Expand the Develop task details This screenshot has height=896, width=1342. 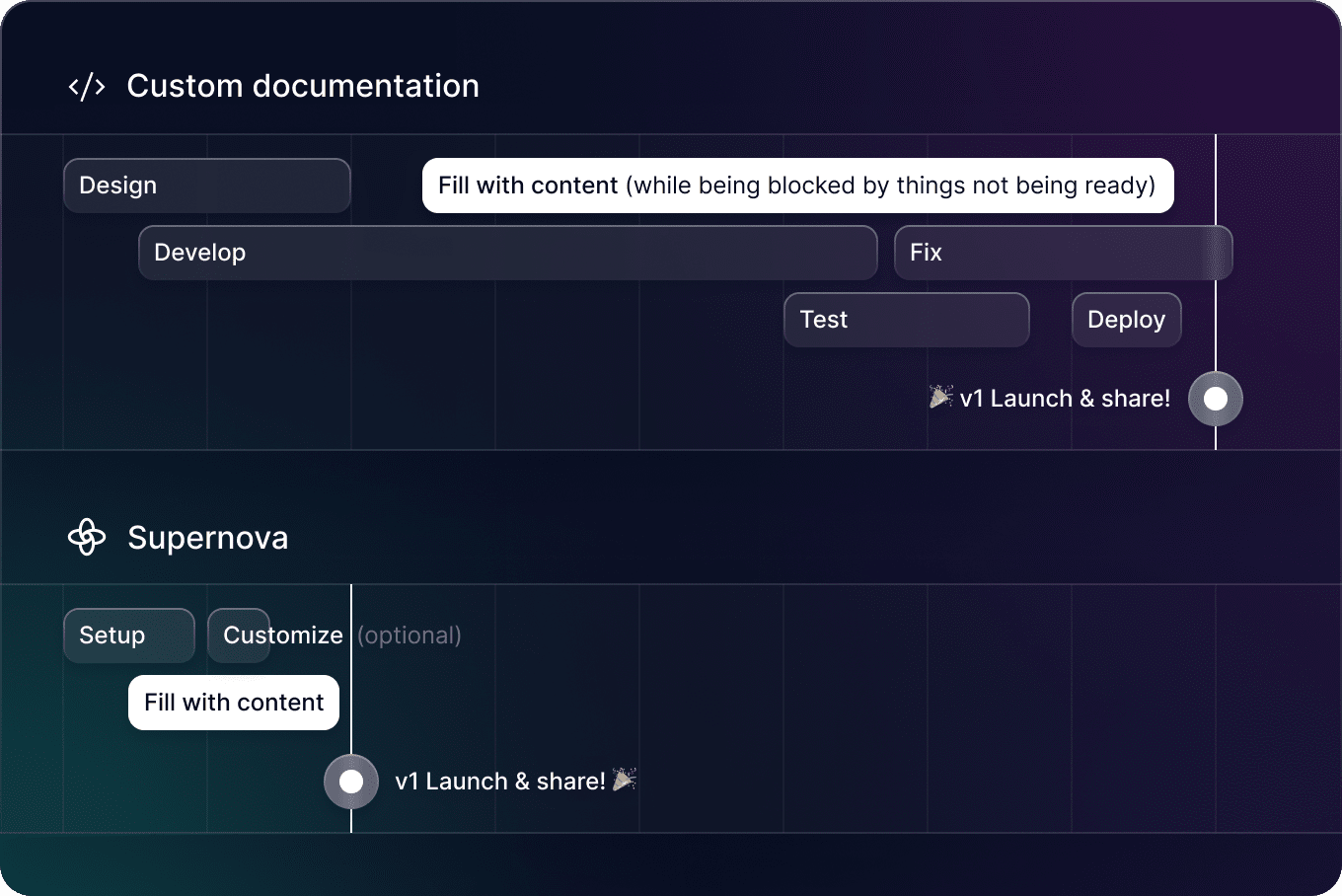pos(507,252)
